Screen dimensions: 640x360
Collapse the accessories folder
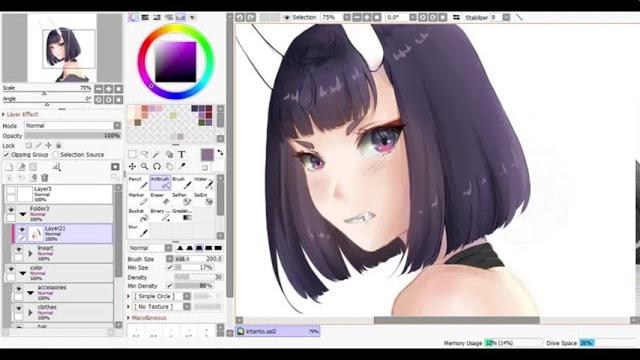(31, 293)
